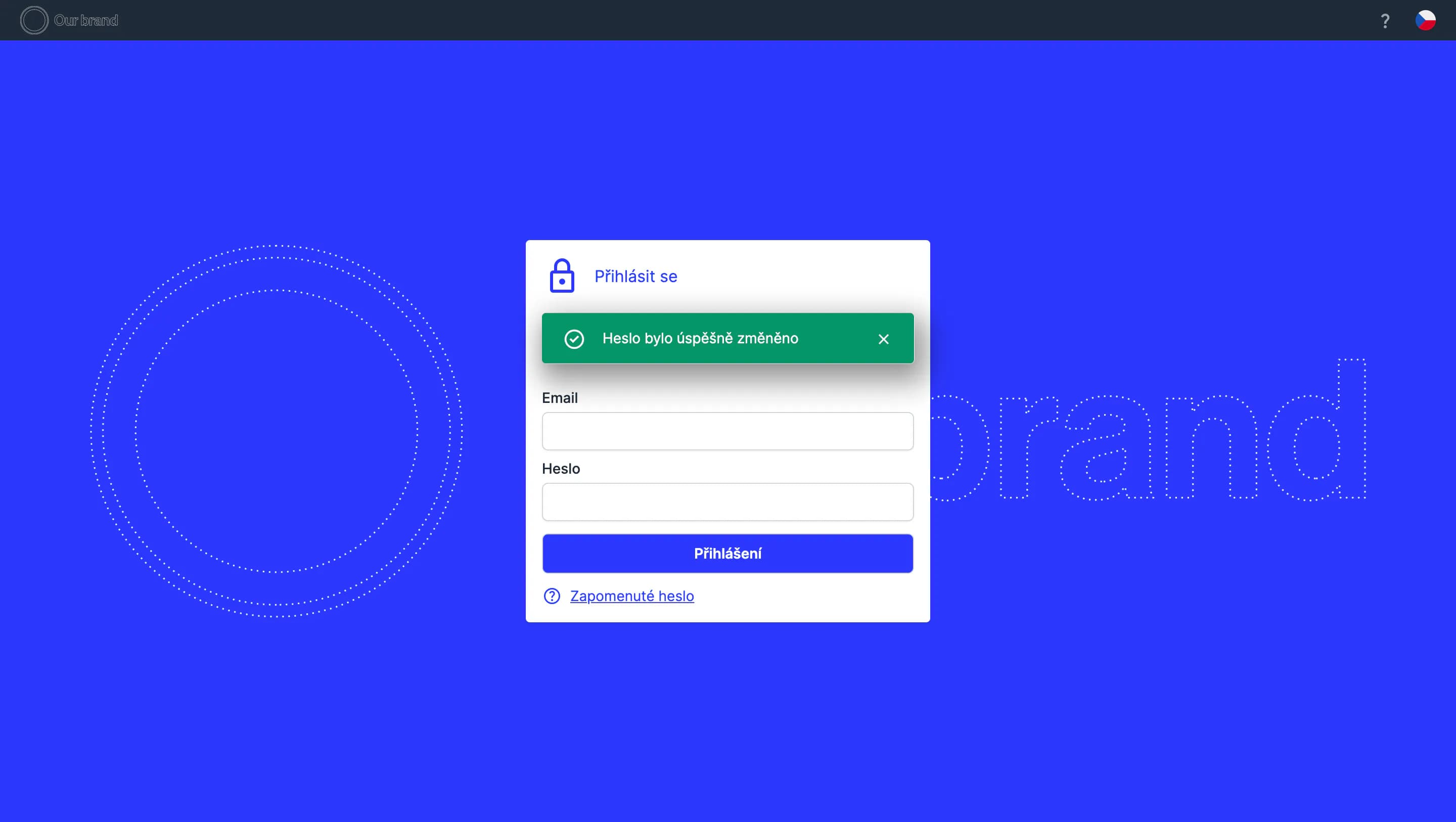Dismiss the password changed alert

[x=883, y=339]
